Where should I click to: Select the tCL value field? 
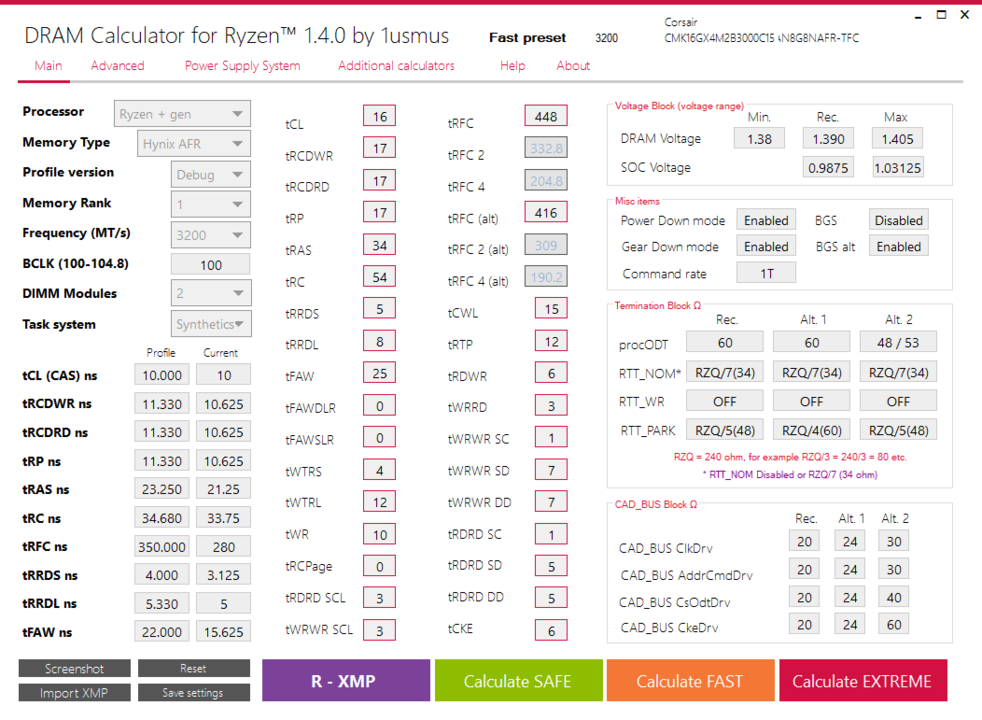[x=380, y=116]
